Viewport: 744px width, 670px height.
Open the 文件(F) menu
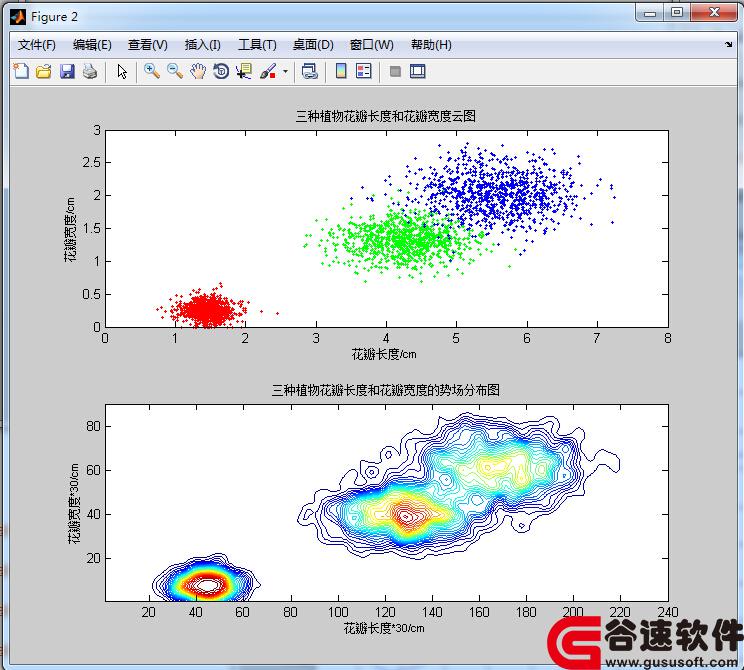pos(37,45)
